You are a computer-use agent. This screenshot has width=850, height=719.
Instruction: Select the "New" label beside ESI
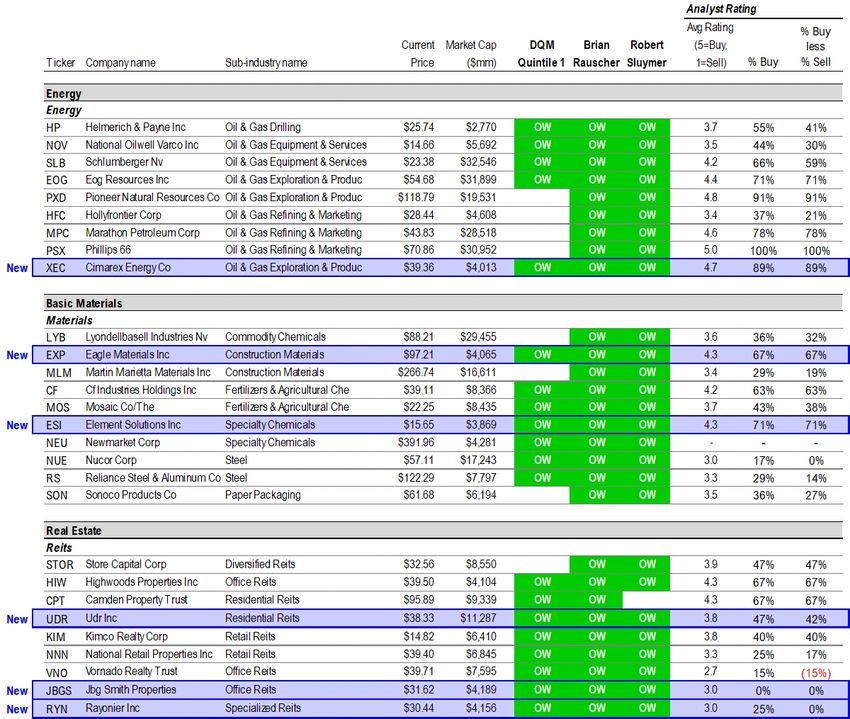[x=17, y=425]
